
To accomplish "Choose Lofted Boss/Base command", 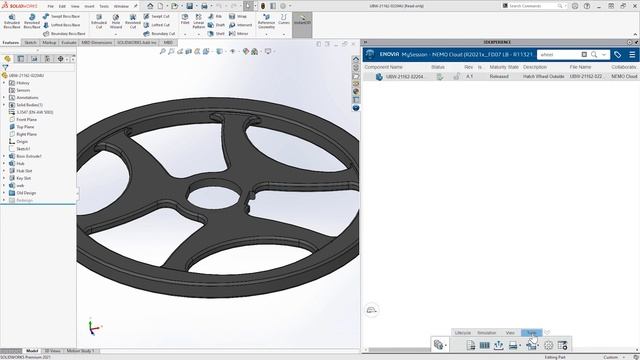I will 61,25.
